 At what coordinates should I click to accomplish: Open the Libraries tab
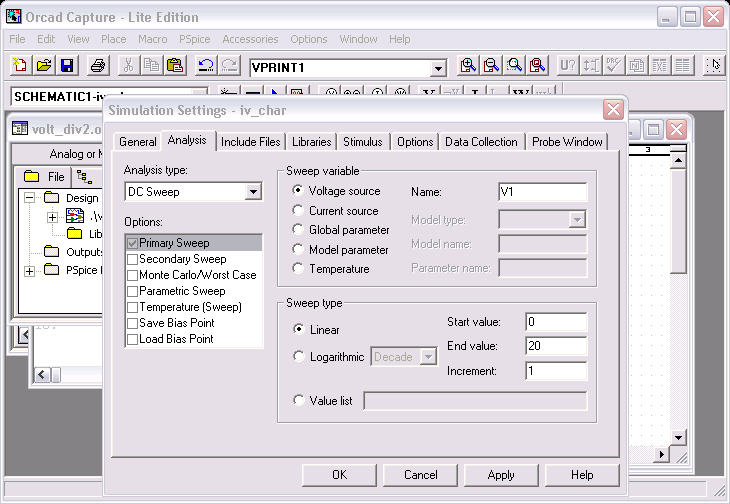[311, 141]
